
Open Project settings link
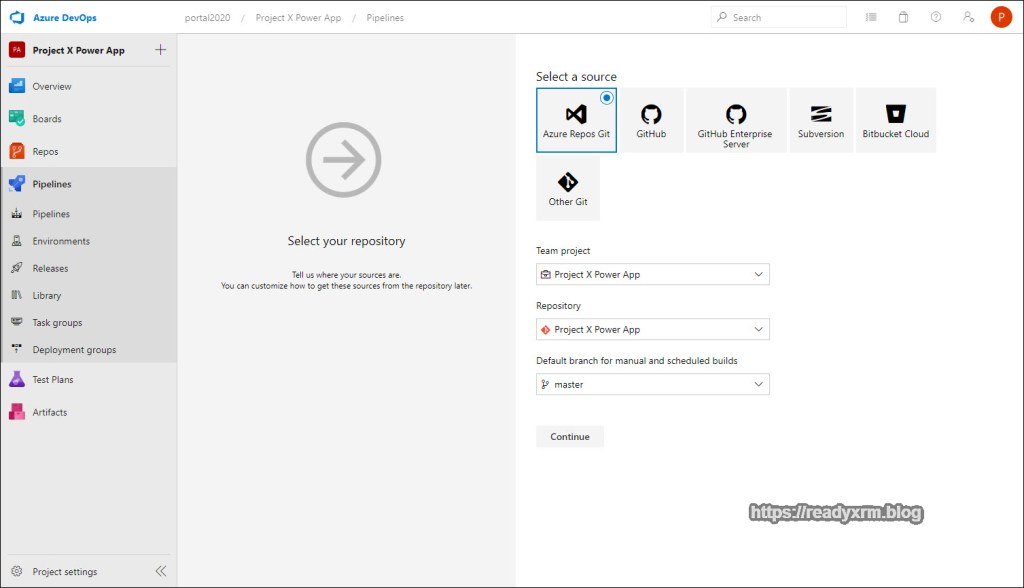click(x=65, y=572)
